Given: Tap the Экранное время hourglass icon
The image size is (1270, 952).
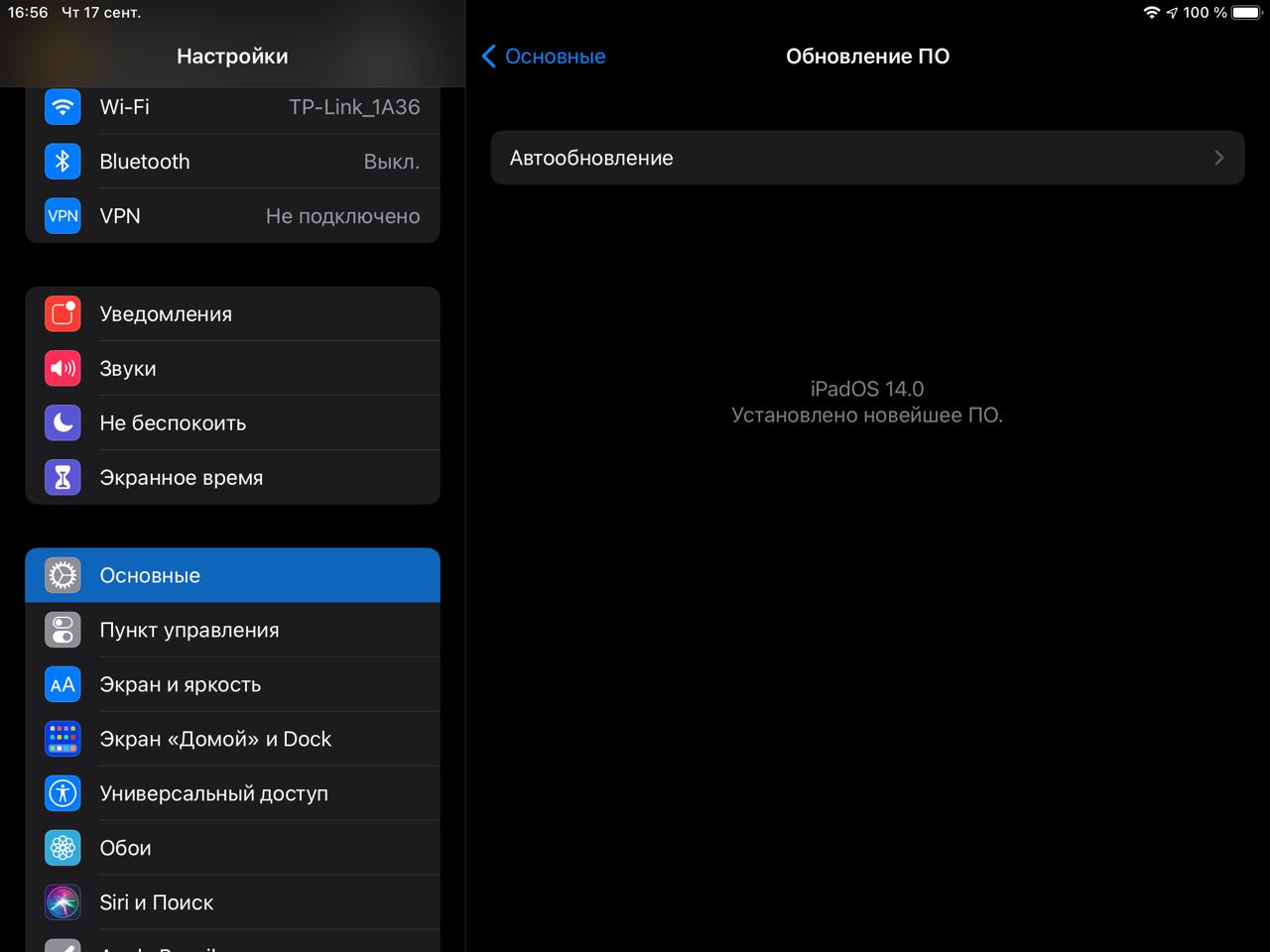Looking at the screenshot, I should click(x=63, y=478).
